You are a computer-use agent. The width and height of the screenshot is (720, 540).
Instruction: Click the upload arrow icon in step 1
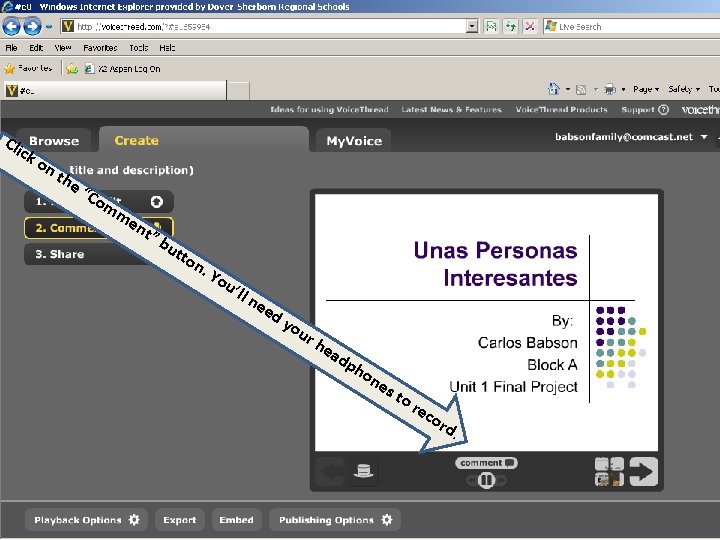(157, 202)
